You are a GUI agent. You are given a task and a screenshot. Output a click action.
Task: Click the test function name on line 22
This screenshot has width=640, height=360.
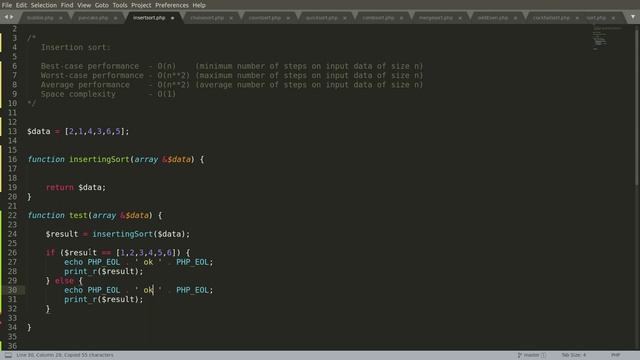pyautogui.click(x=78, y=215)
